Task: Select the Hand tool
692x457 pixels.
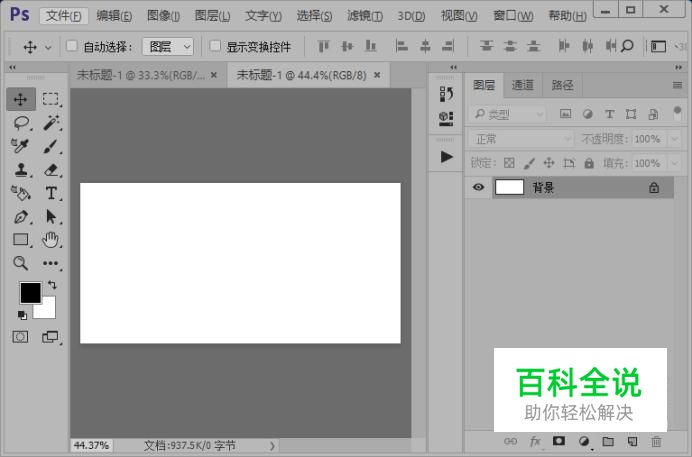Action: tap(50, 240)
